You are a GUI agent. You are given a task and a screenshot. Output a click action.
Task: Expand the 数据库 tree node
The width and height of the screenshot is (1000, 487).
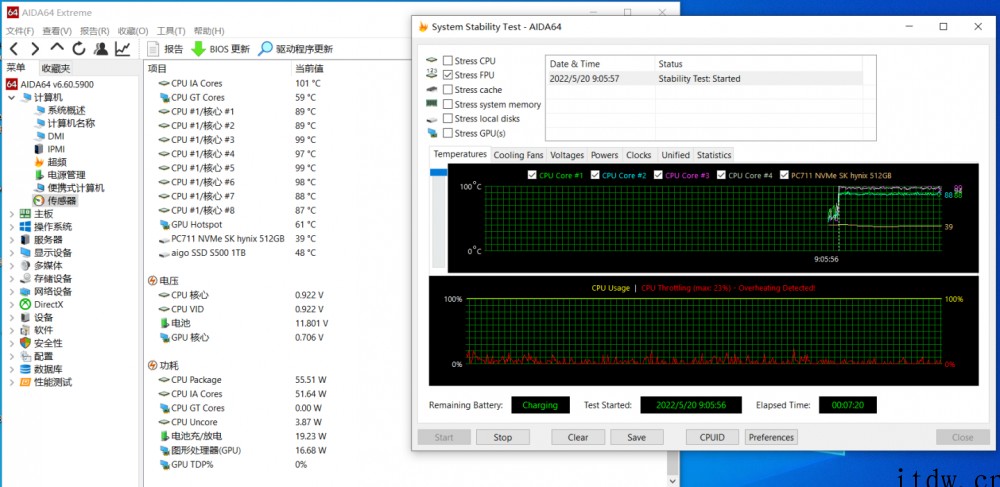(11, 369)
